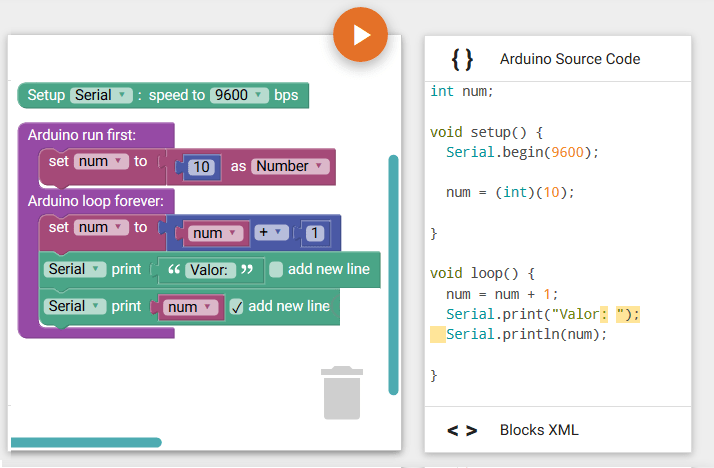Click the trash can icon
This screenshot has height=468, width=714.
341,392
